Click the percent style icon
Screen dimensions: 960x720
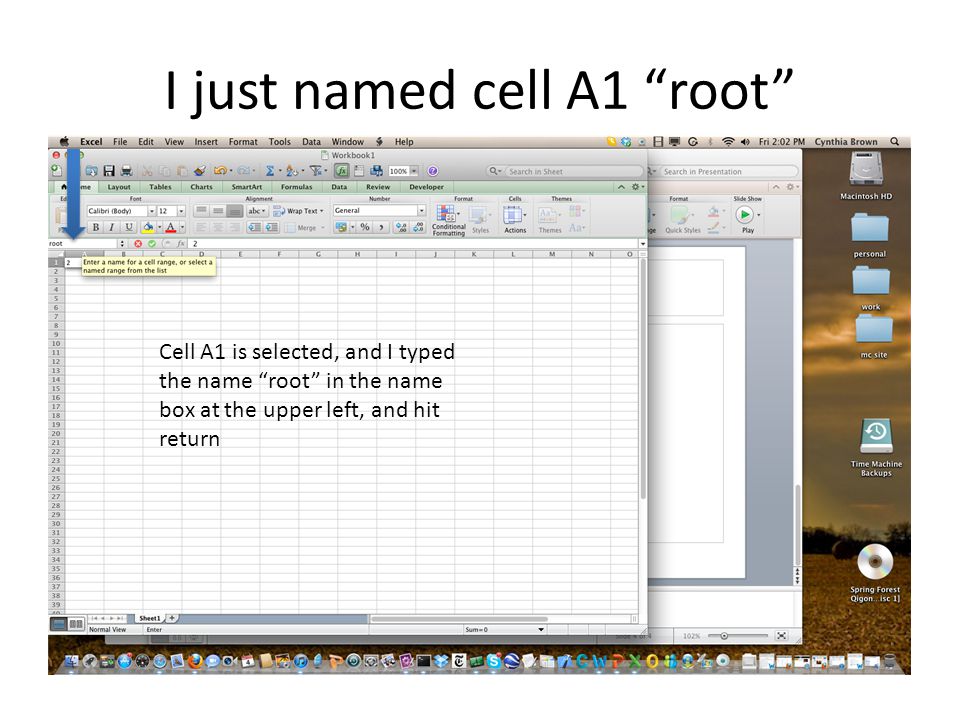coord(365,227)
